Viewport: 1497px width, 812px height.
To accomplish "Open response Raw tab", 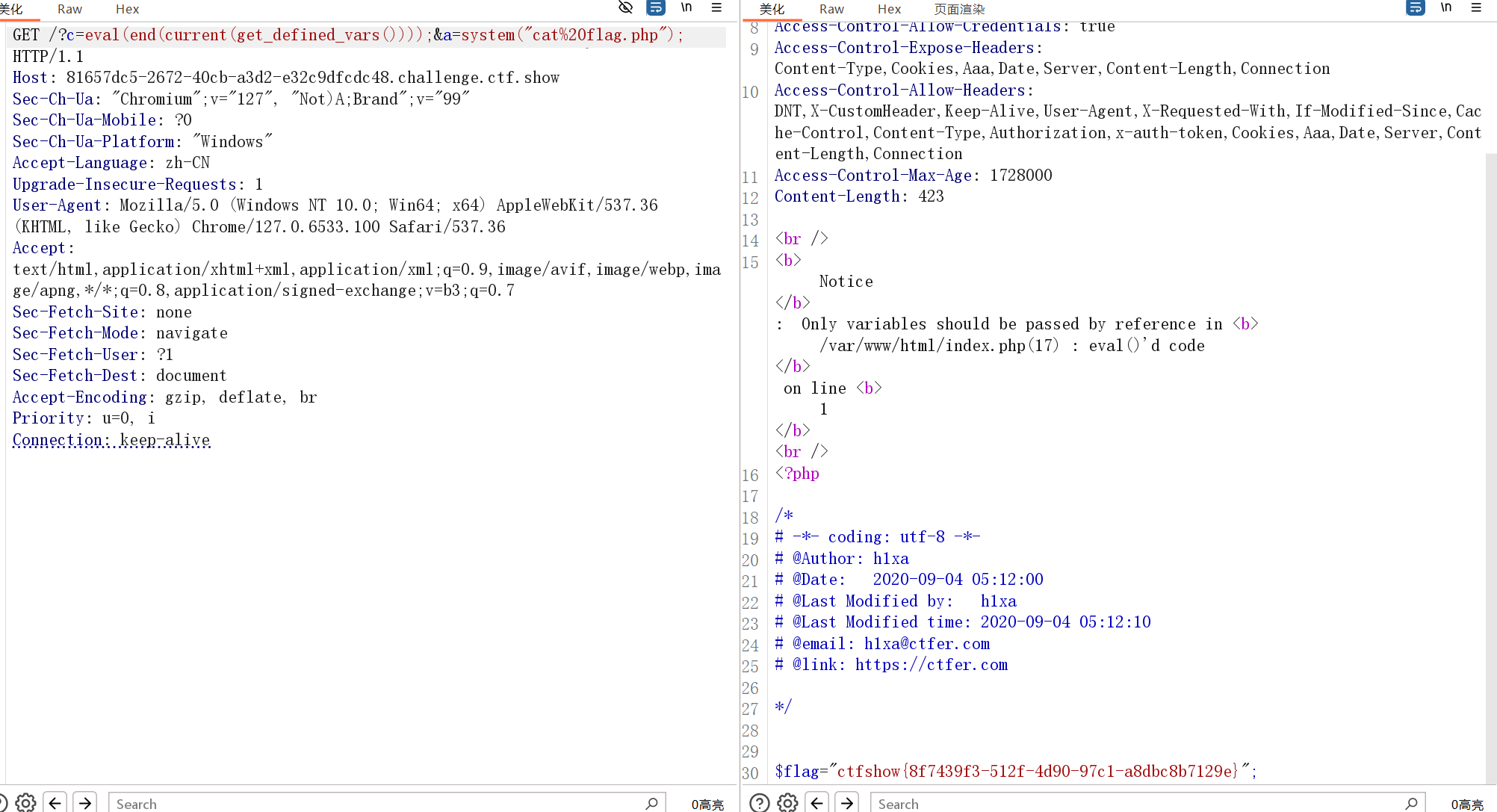I will (831, 9).
